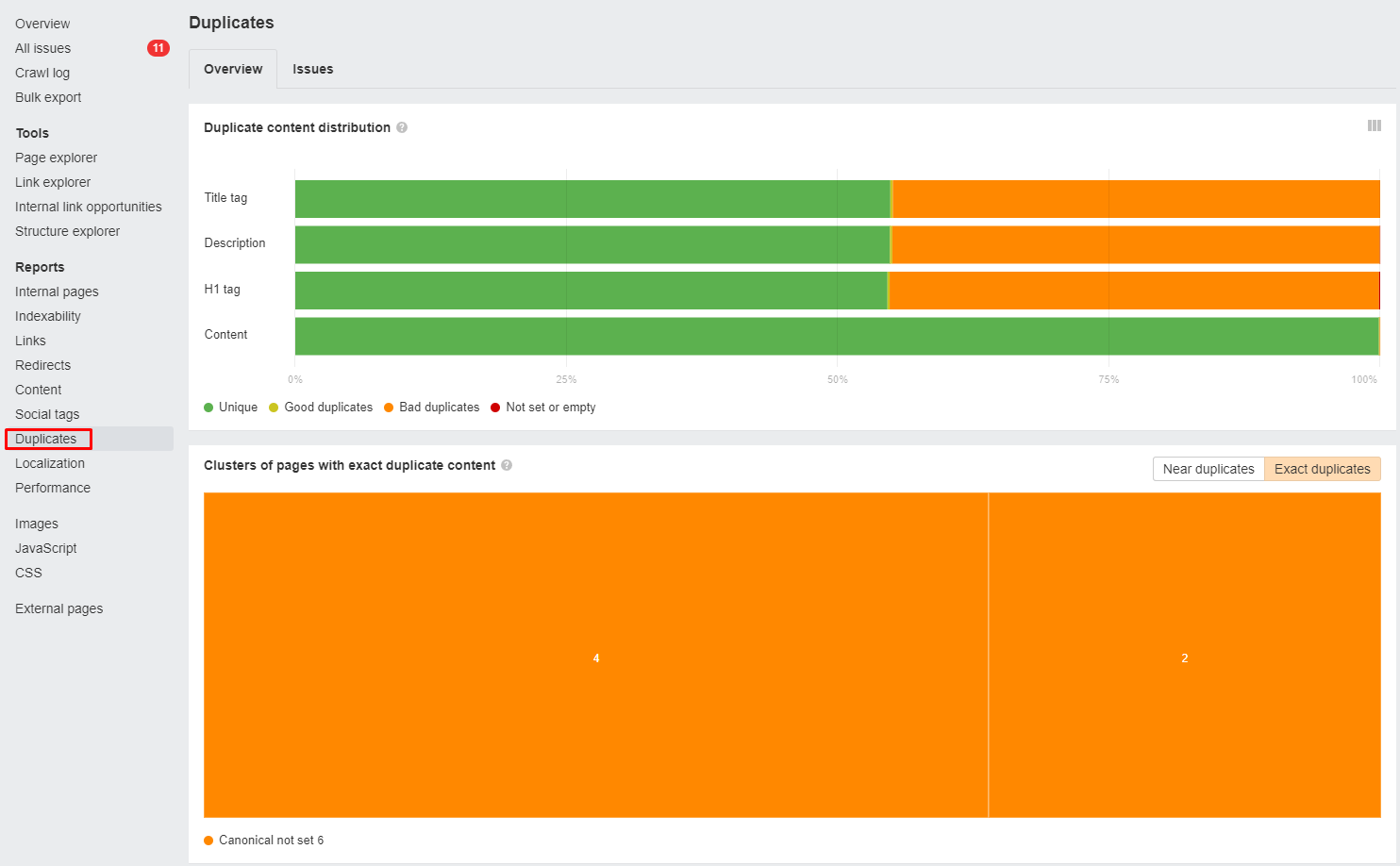Switch to the Issues tab

312,69
